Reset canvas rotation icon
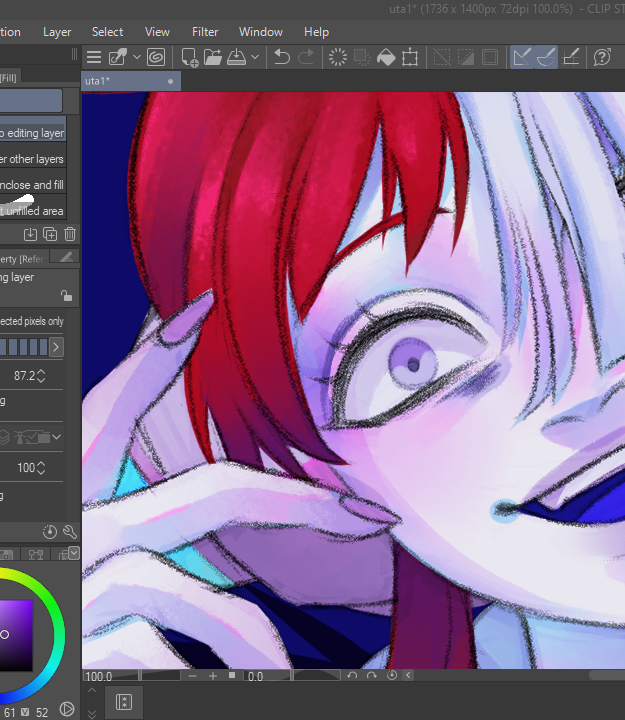 click(392, 675)
